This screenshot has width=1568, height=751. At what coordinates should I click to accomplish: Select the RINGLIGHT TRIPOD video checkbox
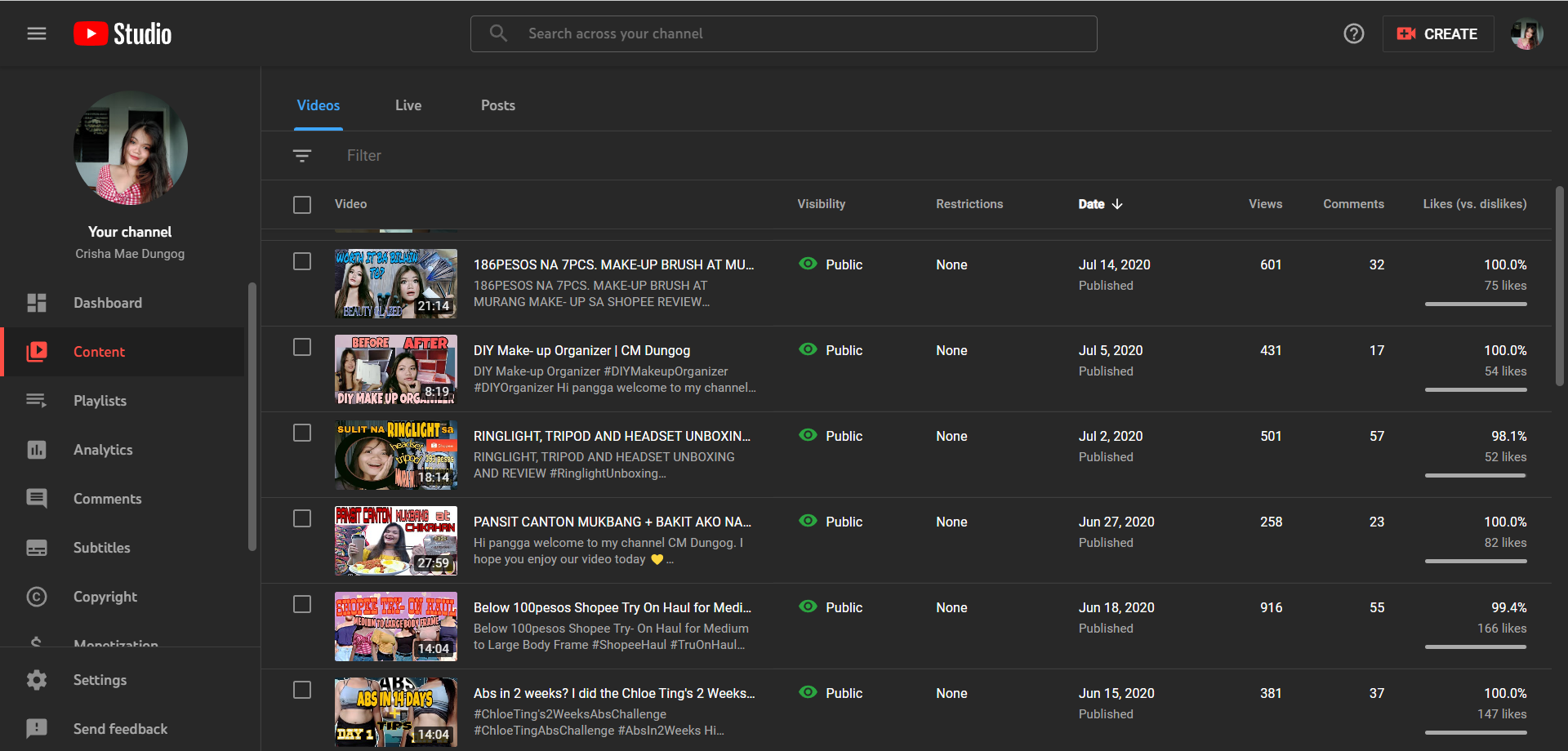point(302,433)
